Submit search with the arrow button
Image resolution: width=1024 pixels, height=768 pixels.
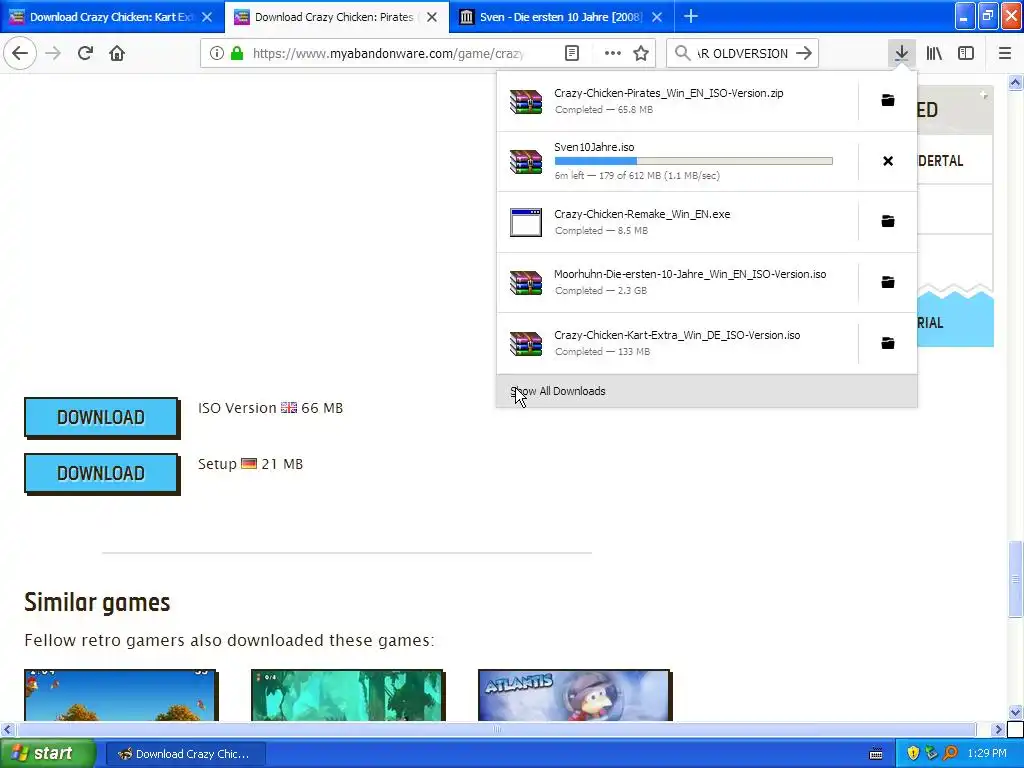click(x=804, y=53)
